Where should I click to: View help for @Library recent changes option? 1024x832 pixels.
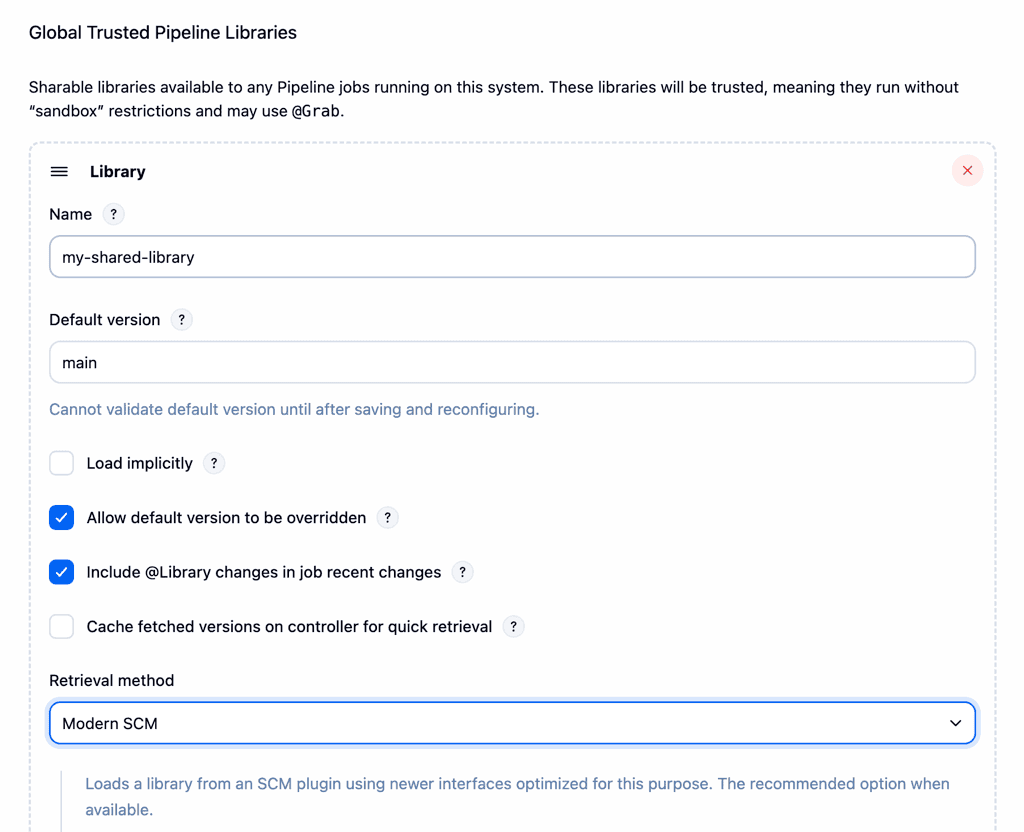point(462,572)
